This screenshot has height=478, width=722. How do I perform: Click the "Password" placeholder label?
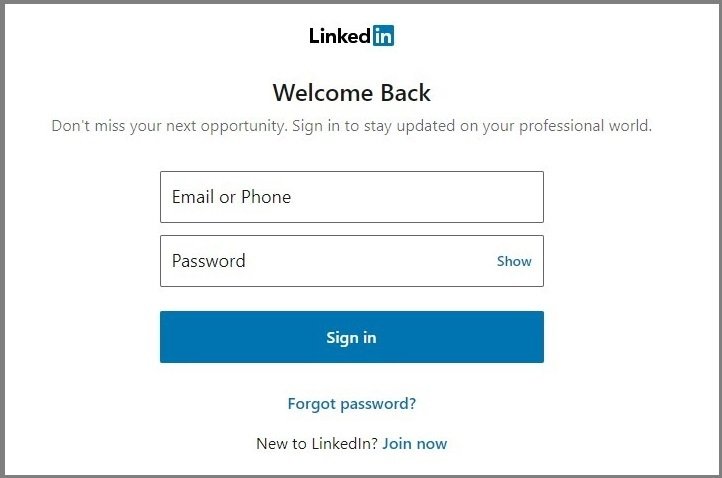208,261
